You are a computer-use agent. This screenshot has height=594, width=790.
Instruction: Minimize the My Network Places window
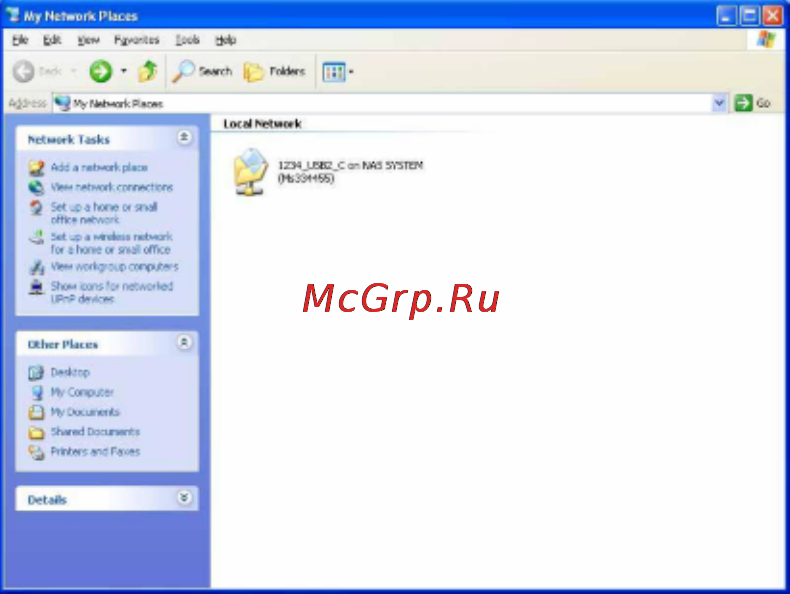[x=726, y=16]
